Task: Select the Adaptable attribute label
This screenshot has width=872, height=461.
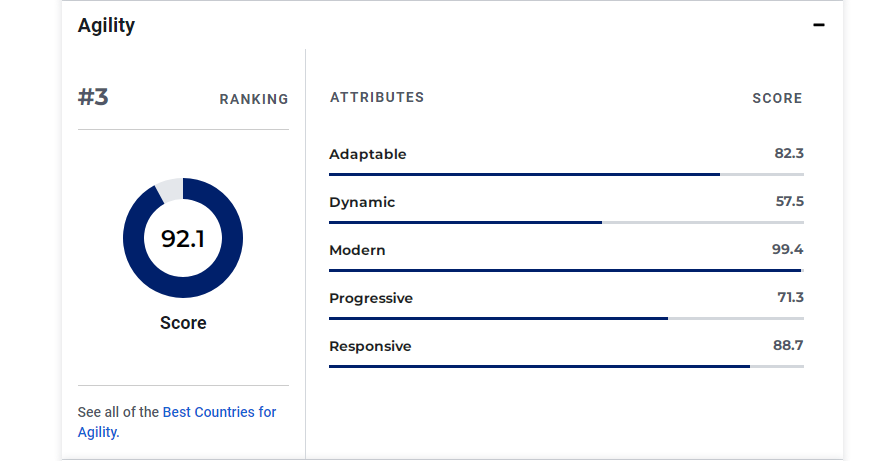Action: 368,154
